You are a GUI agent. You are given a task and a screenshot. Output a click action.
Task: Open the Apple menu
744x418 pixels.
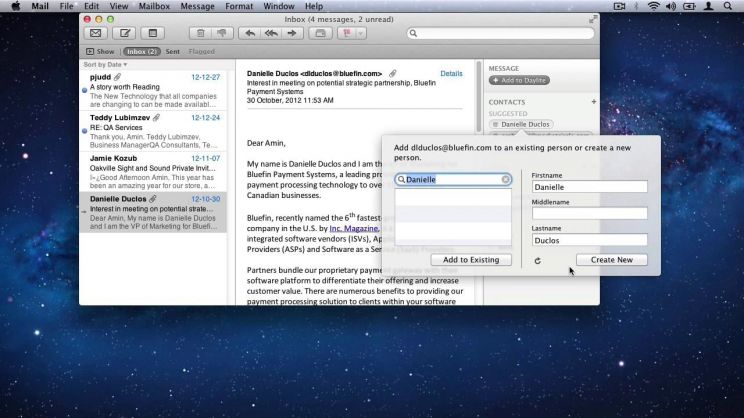[16, 6]
